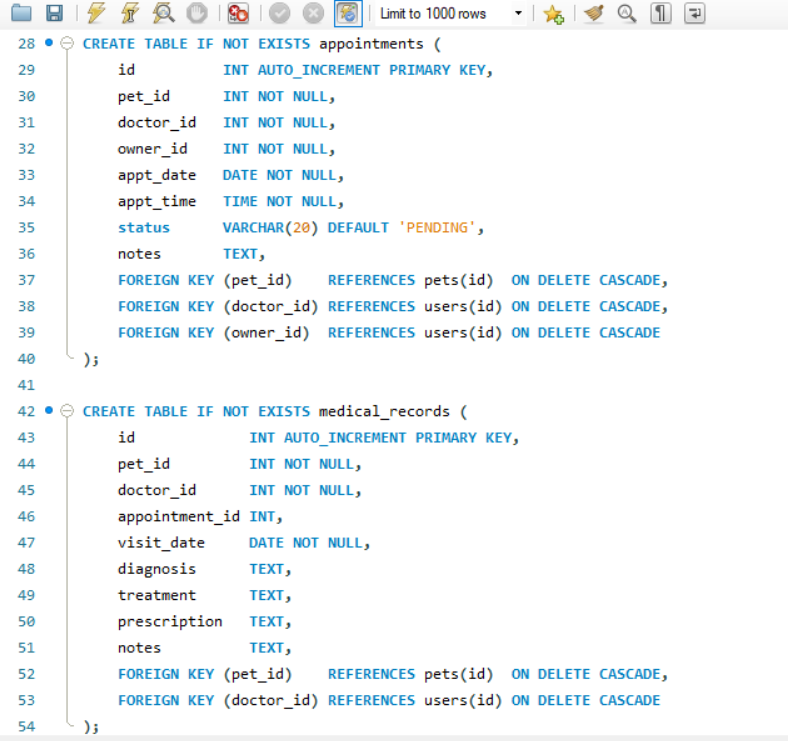This screenshot has width=788, height=741.
Task: Click closing parenthesis on line 54
Action: (87, 727)
